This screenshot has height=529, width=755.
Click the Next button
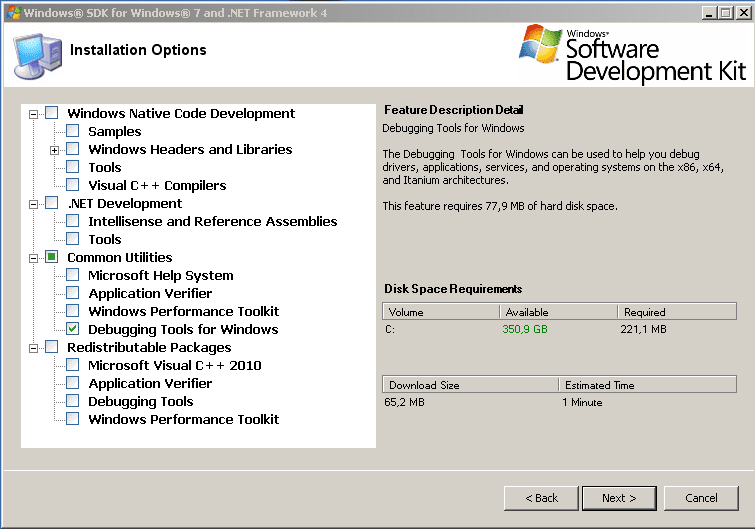[x=618, y=497]
